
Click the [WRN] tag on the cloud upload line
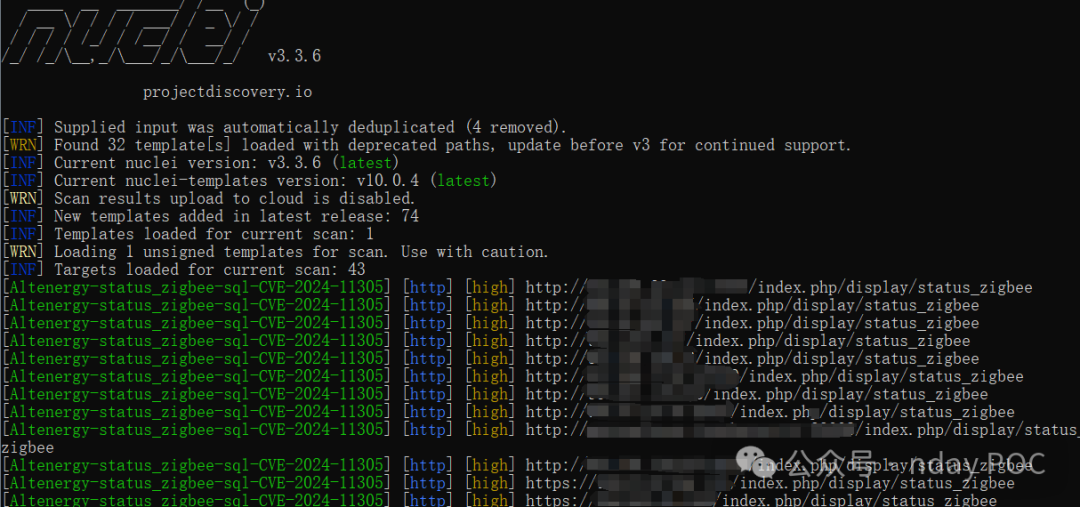click(24, 199)
